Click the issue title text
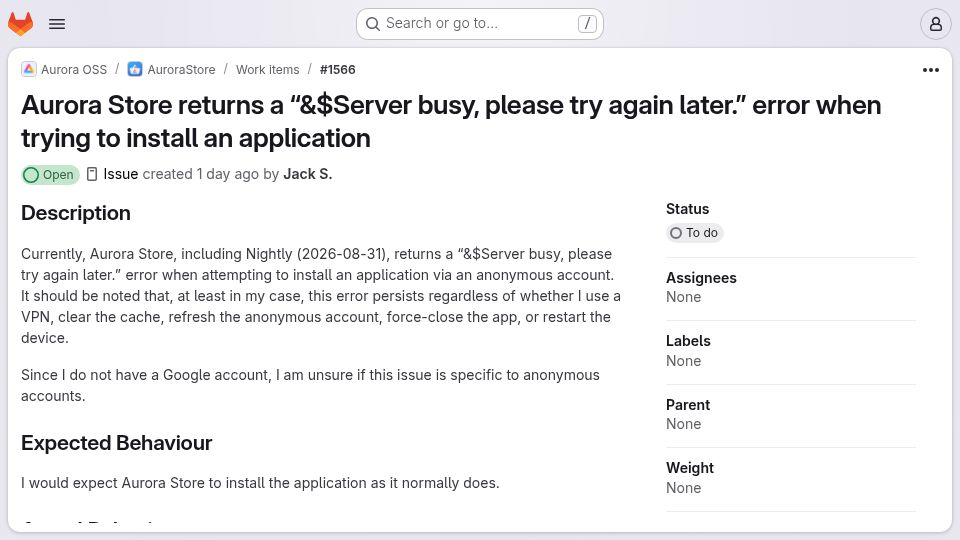 [x=451, y=122]
